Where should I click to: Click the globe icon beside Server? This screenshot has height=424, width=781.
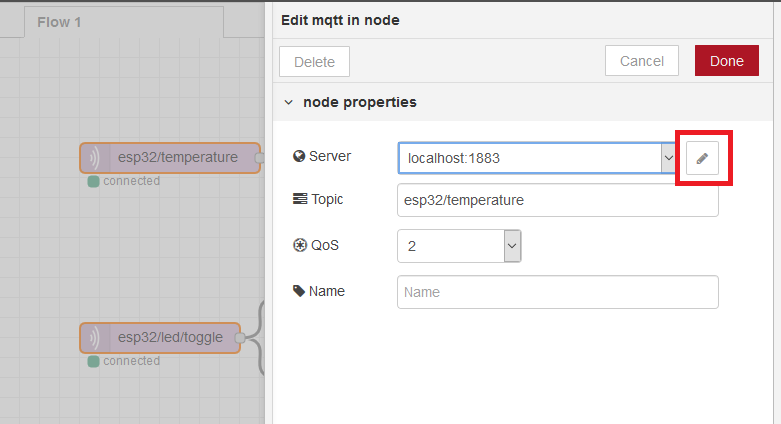(299, 156)
